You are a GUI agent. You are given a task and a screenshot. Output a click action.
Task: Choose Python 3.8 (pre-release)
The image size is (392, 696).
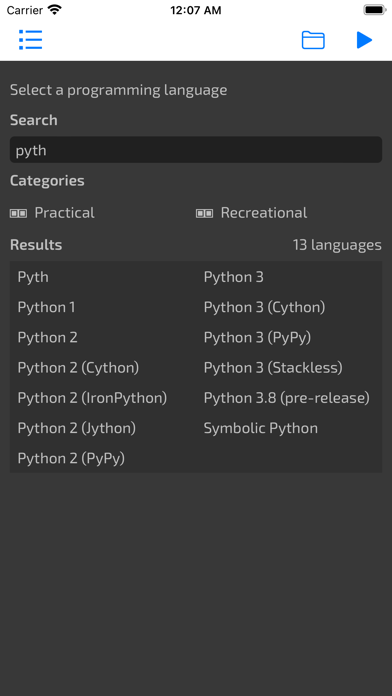tap(287, 398)
